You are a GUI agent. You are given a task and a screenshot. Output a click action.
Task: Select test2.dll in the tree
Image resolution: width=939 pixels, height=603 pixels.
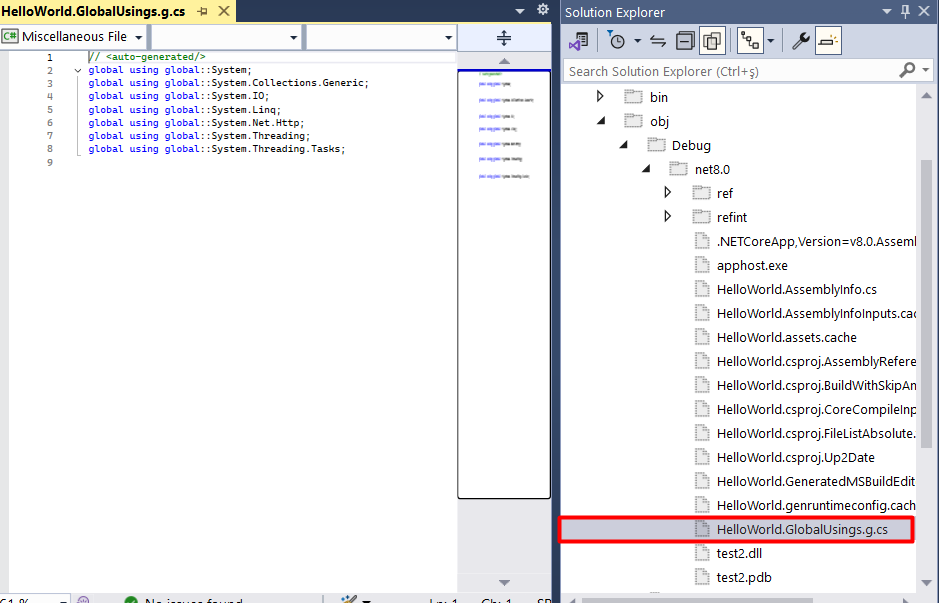click(739, 553)
